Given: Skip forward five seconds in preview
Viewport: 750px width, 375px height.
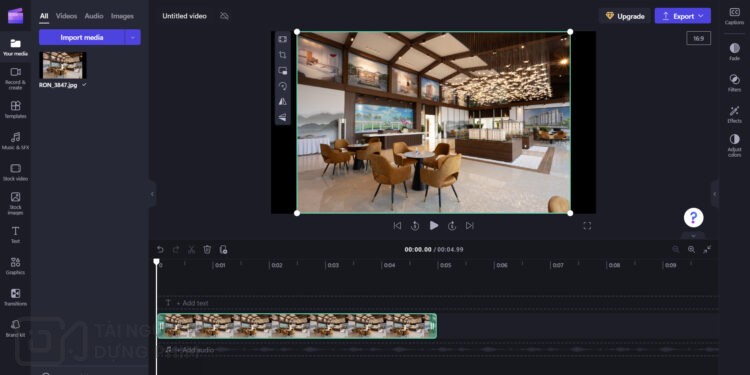Looking at the screenshot, I should (452, 226).
